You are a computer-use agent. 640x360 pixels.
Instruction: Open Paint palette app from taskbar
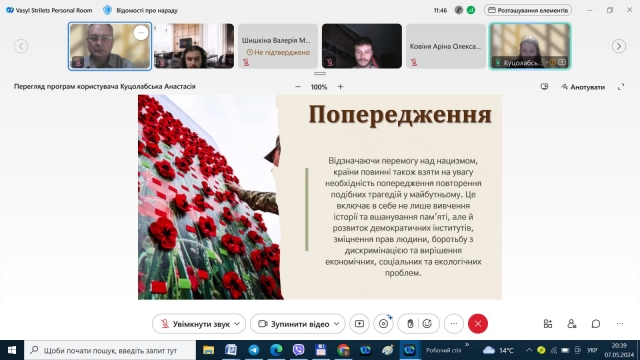point(388,350)
